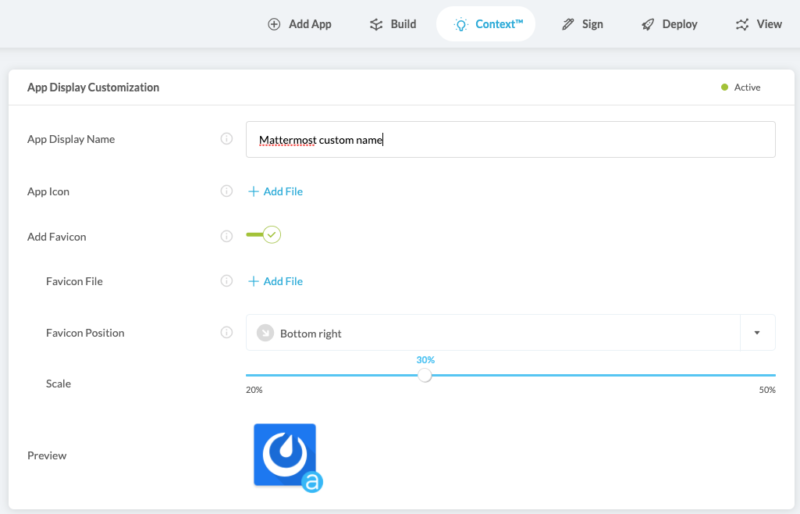Click Add File for App Icon

pos(276,191)
